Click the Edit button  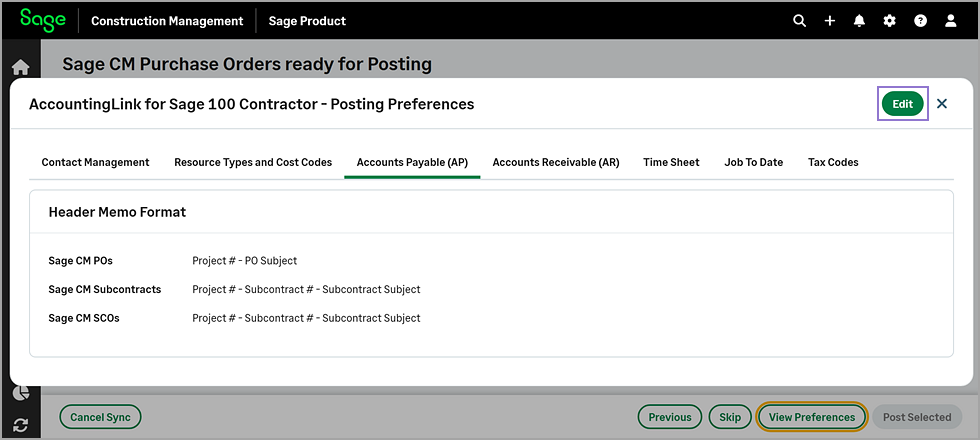tap(902, 104)
